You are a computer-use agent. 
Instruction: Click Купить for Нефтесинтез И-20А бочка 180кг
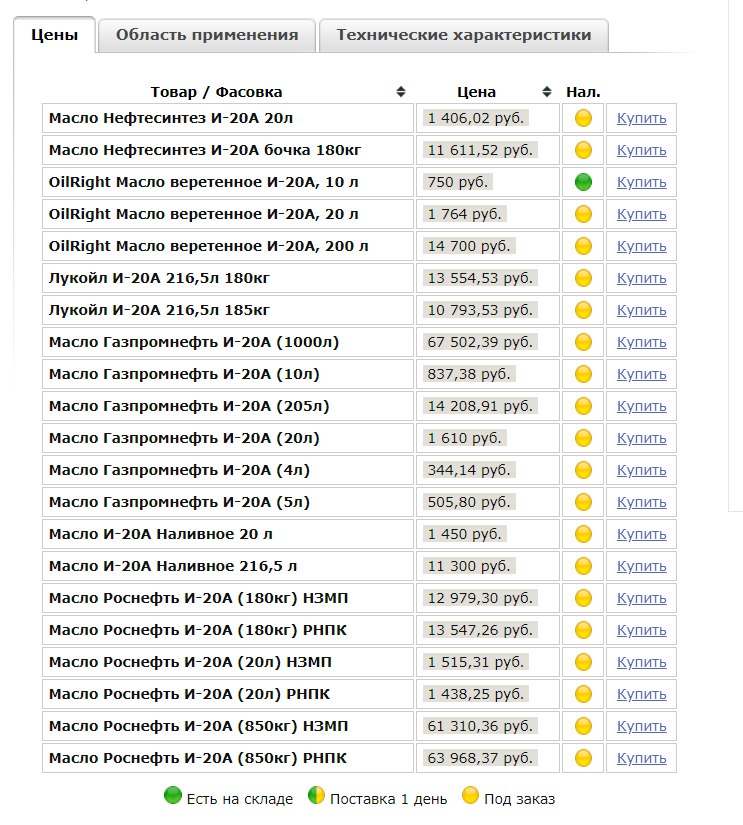point(641,150)
